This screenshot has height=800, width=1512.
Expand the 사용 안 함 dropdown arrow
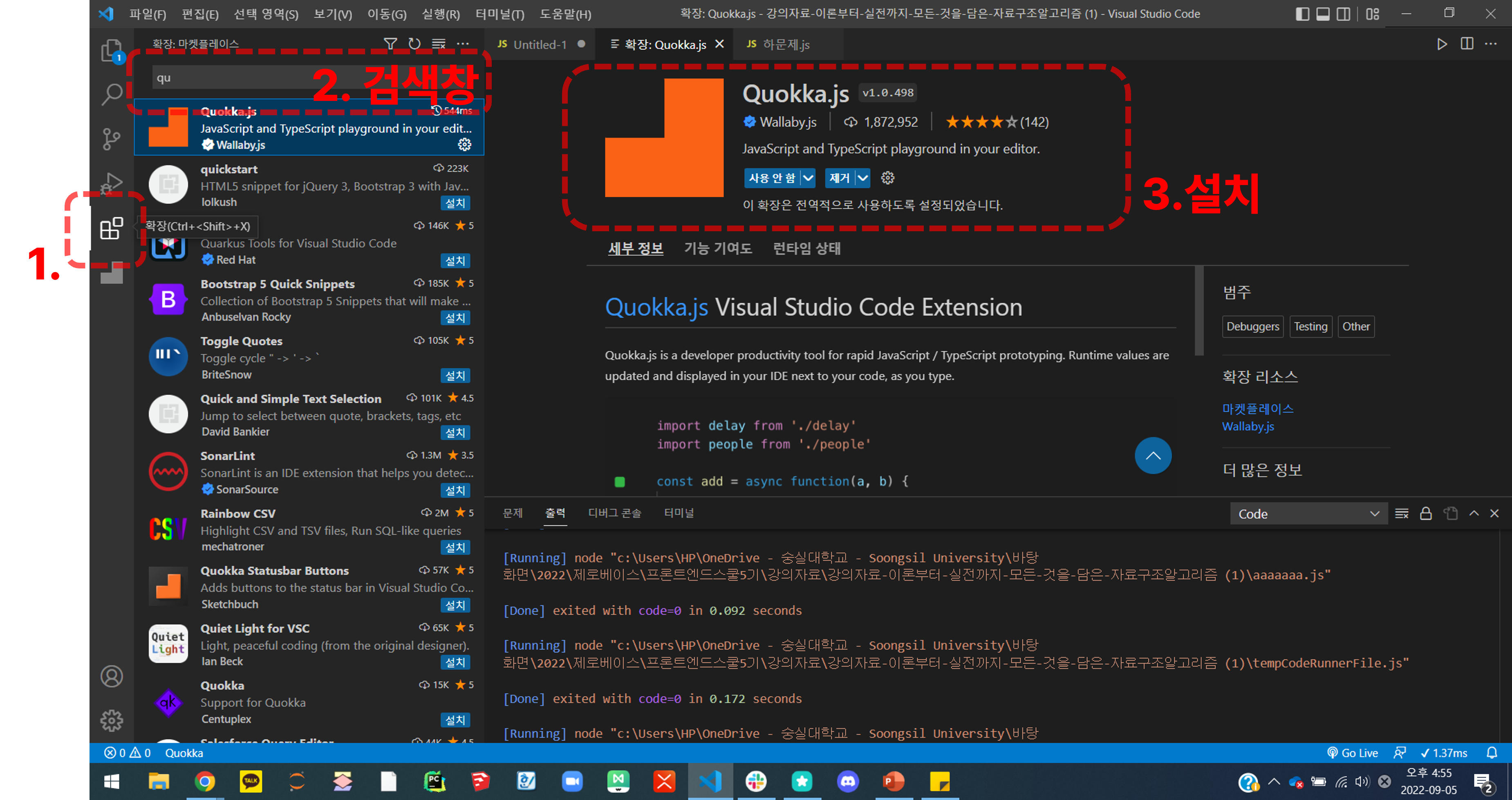click(x=808, y=178)
